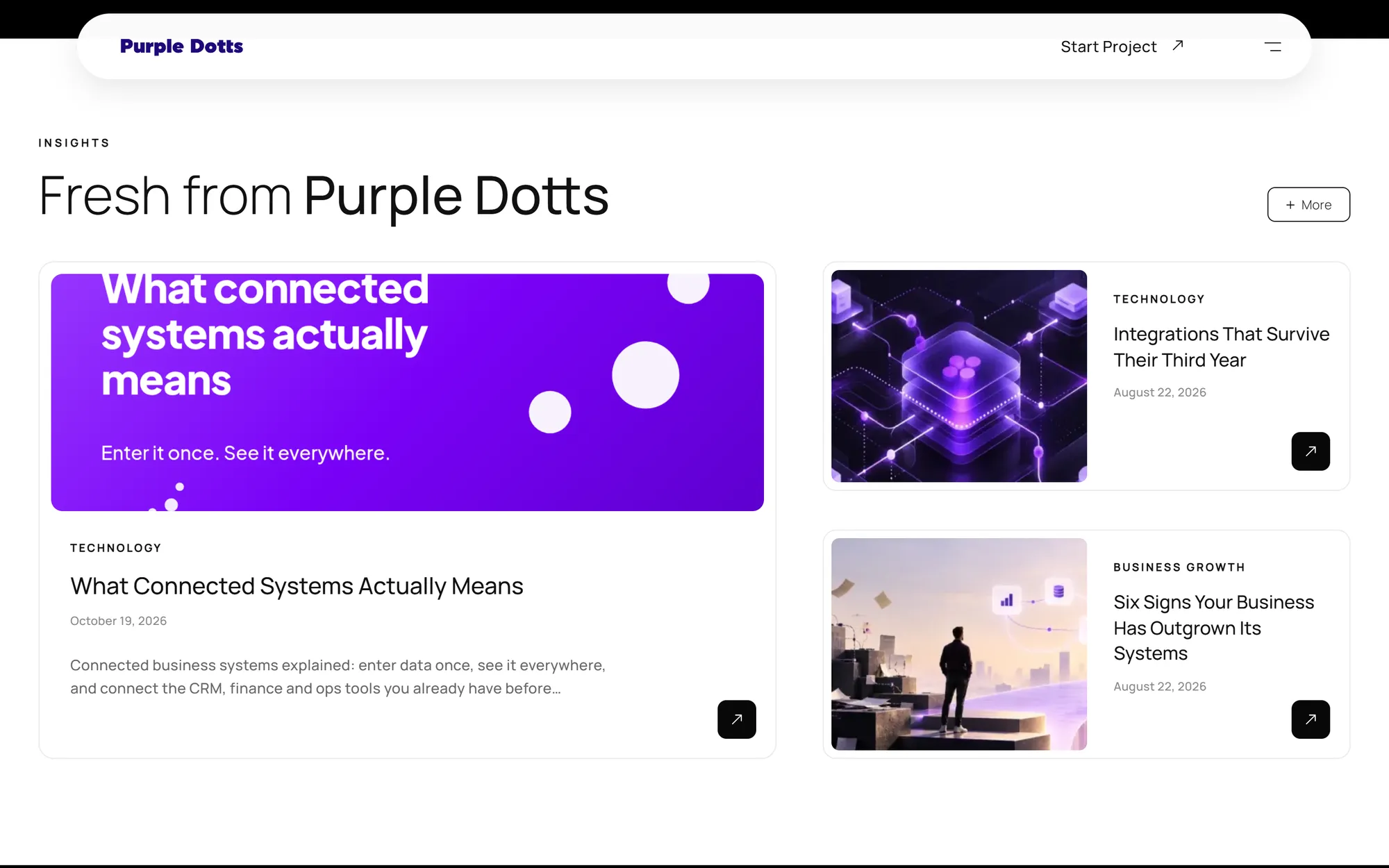This screenshot has height=868, width=1389.
Task: Click the TECHNOLOGY label on Integrations card
Action: 1159,299
